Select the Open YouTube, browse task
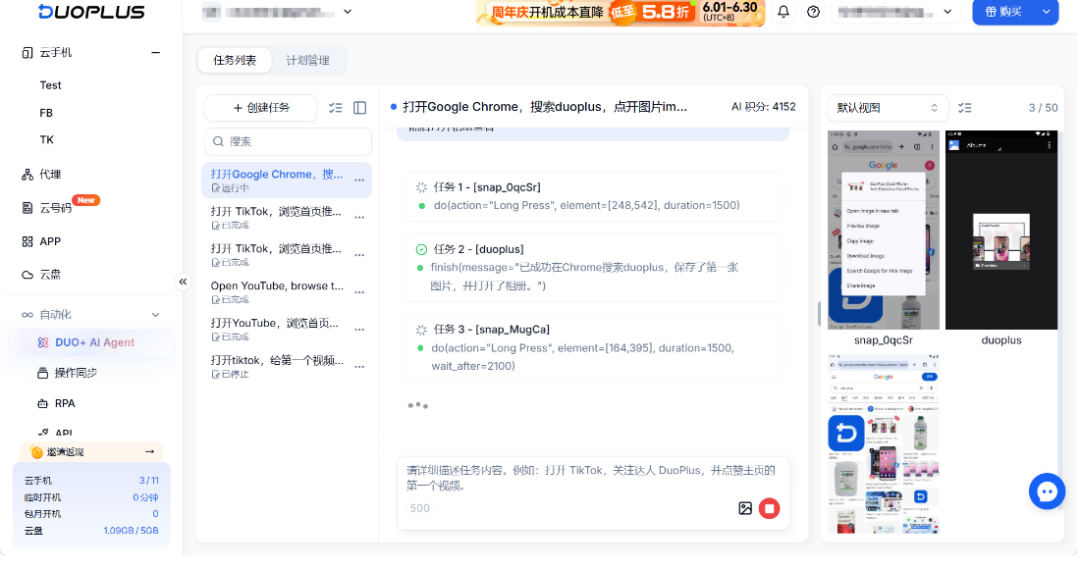The image size is (1080, 569). tap(287, 292)
